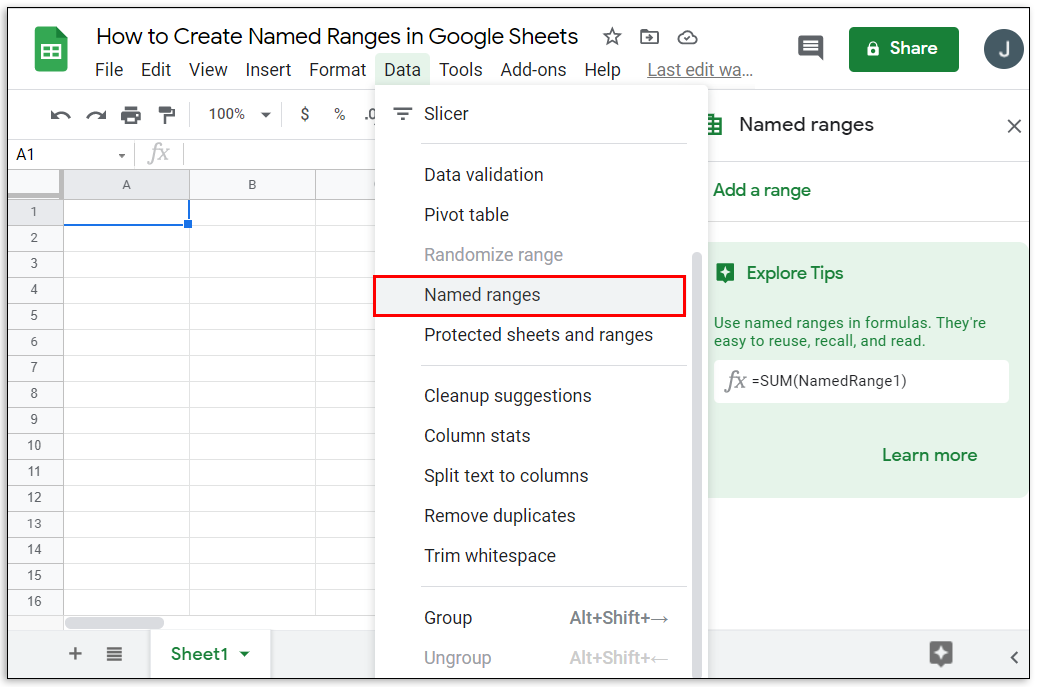Click the Add a range link
The height and width of the screenshot is (687, 1038).
[762, 190]
